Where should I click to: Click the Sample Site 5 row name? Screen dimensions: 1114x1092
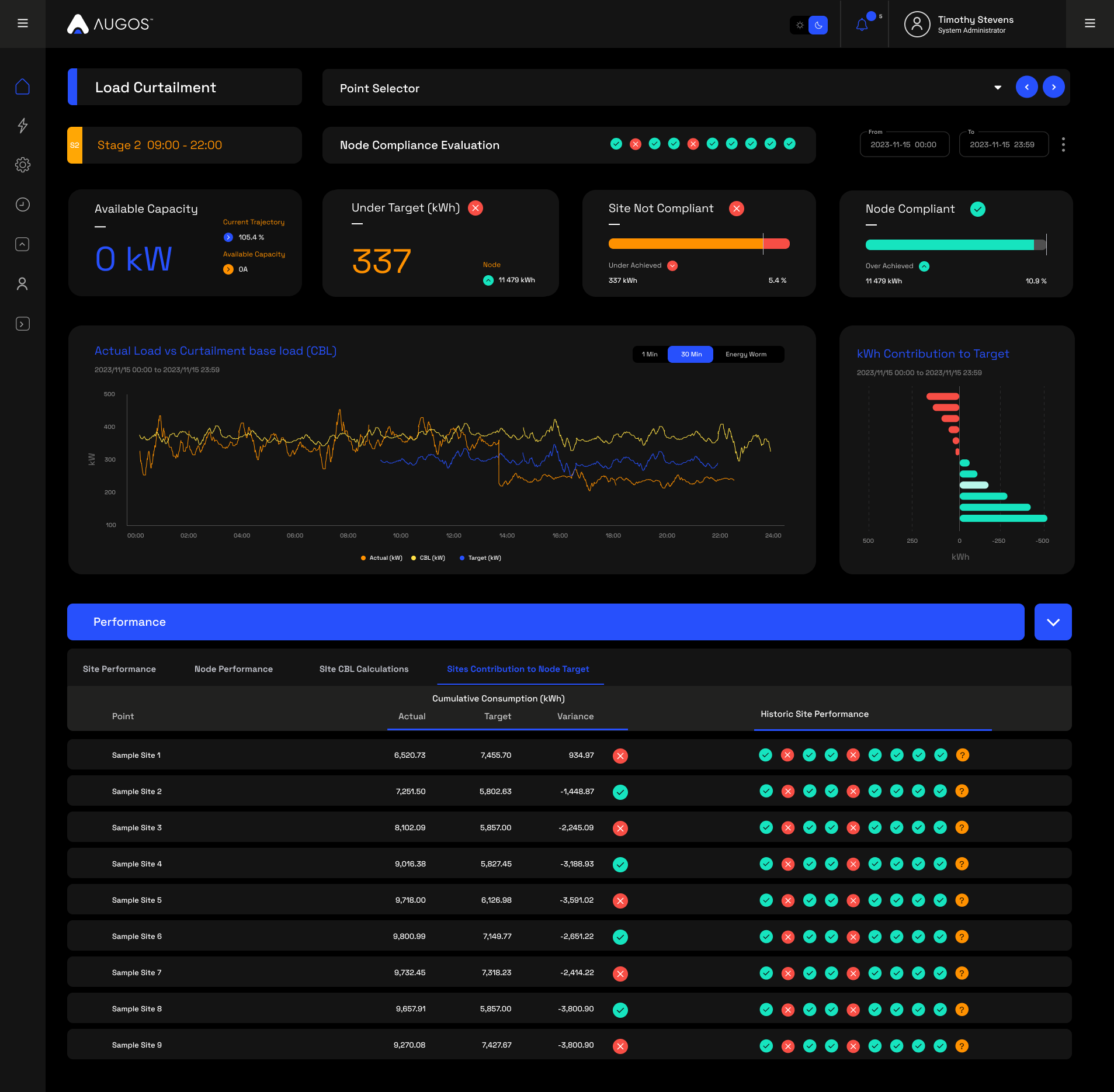click(137, 900)
